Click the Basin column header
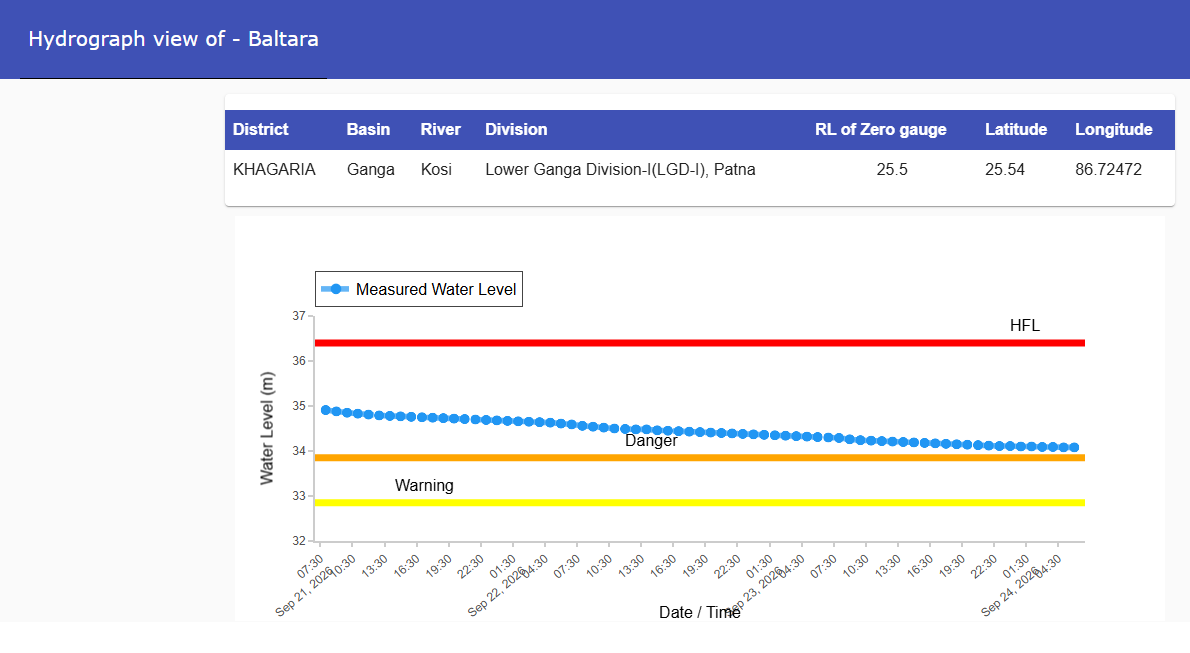1190x653 pixels. [368, 130]
